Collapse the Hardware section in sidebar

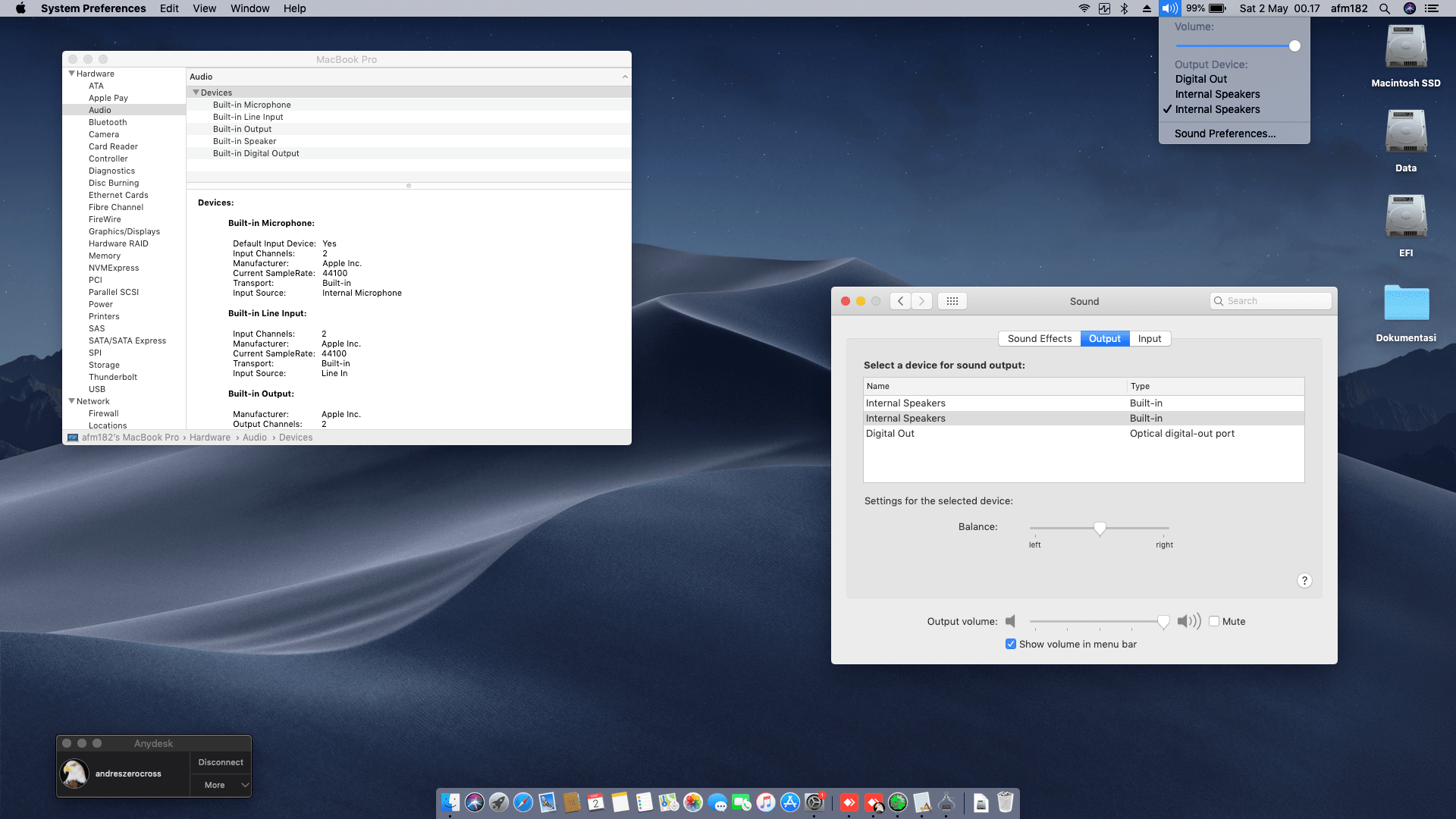(x=72, y=74)
